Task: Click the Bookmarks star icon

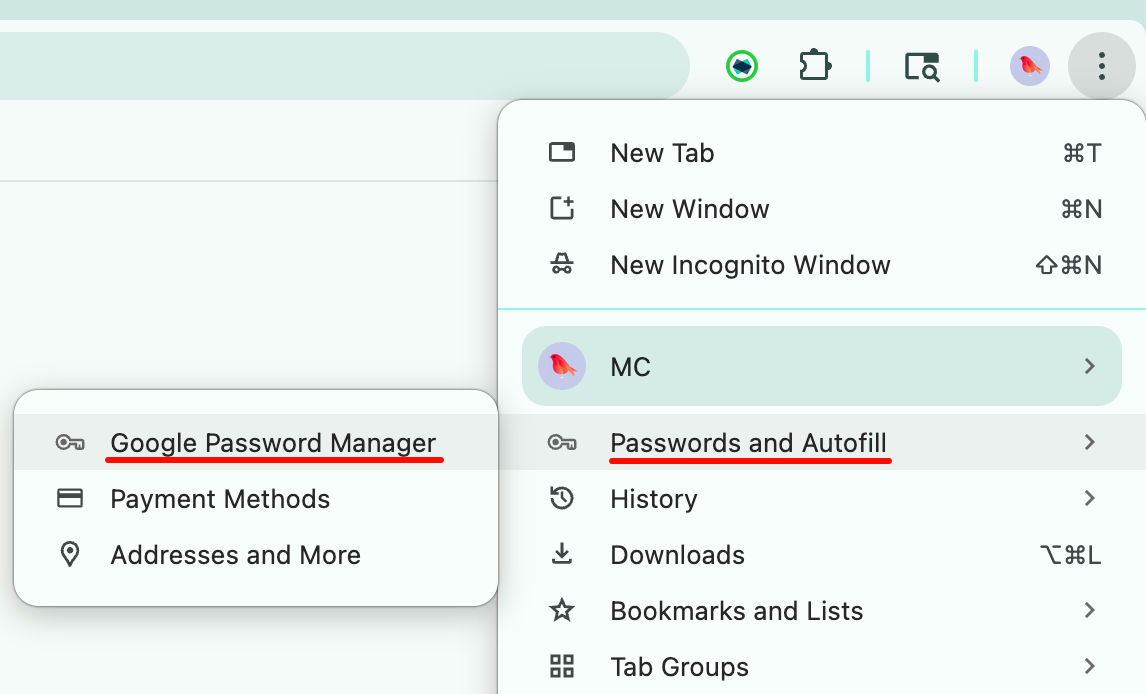Action: tap(561, 610)
